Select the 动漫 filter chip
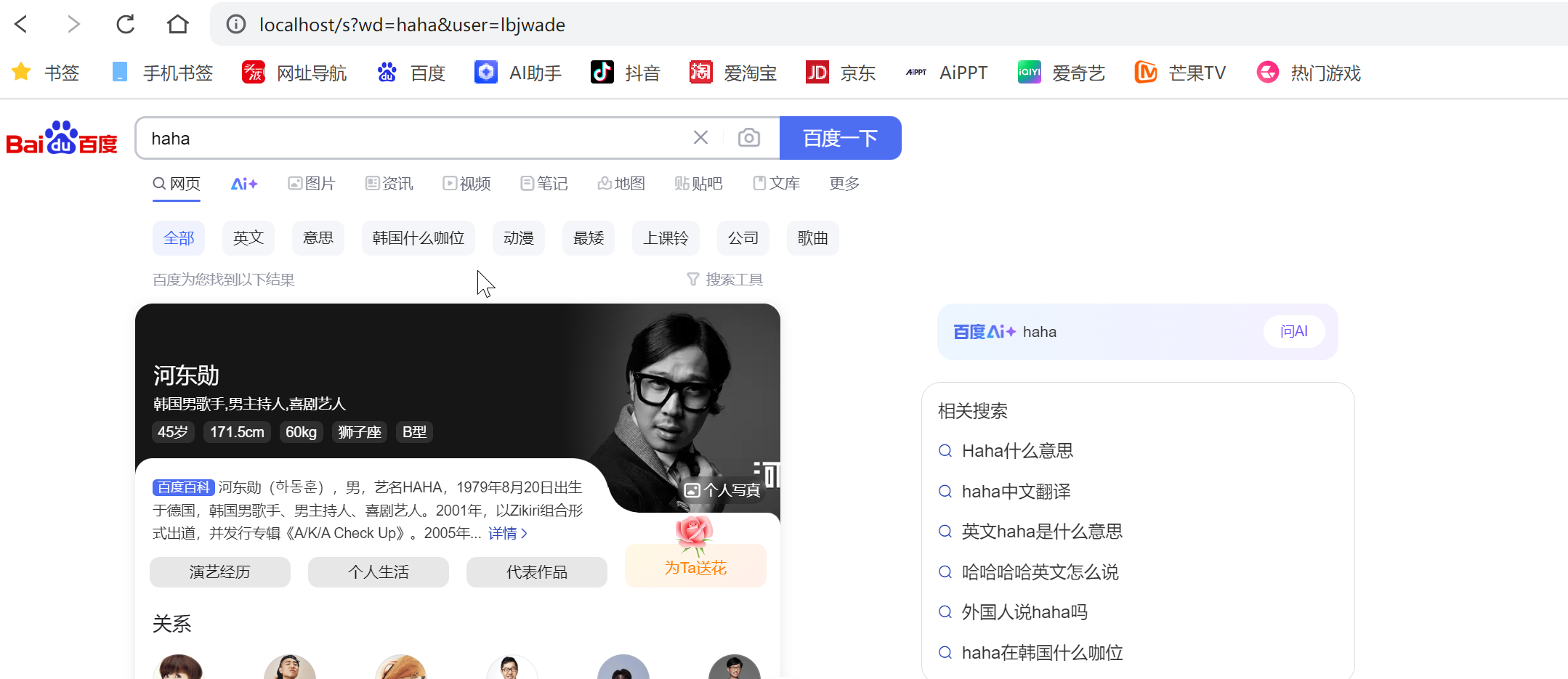This screenshot has height=679, width=1568. [519, 238]
